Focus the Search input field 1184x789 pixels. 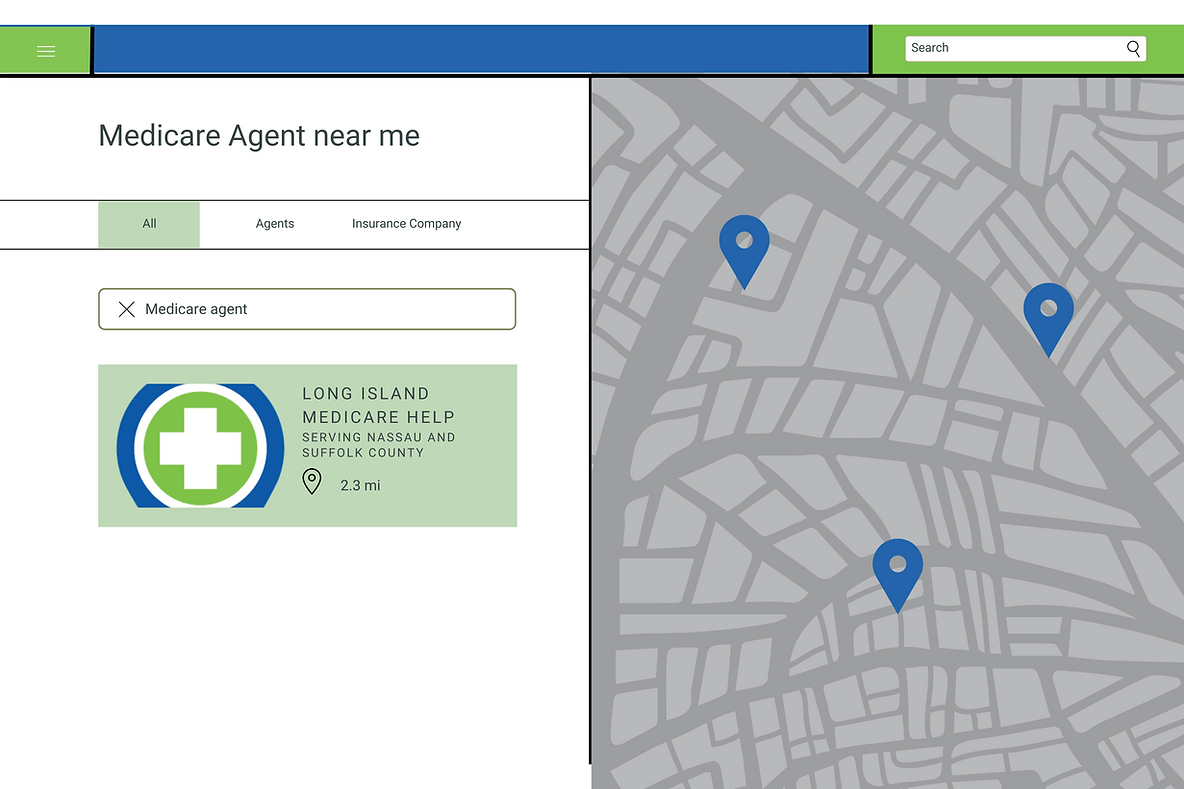[1025, 48]
